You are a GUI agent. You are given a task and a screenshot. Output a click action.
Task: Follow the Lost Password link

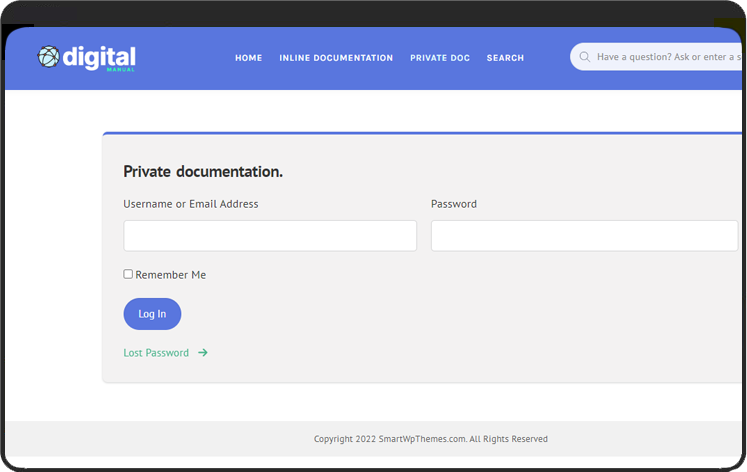[156, 353]
